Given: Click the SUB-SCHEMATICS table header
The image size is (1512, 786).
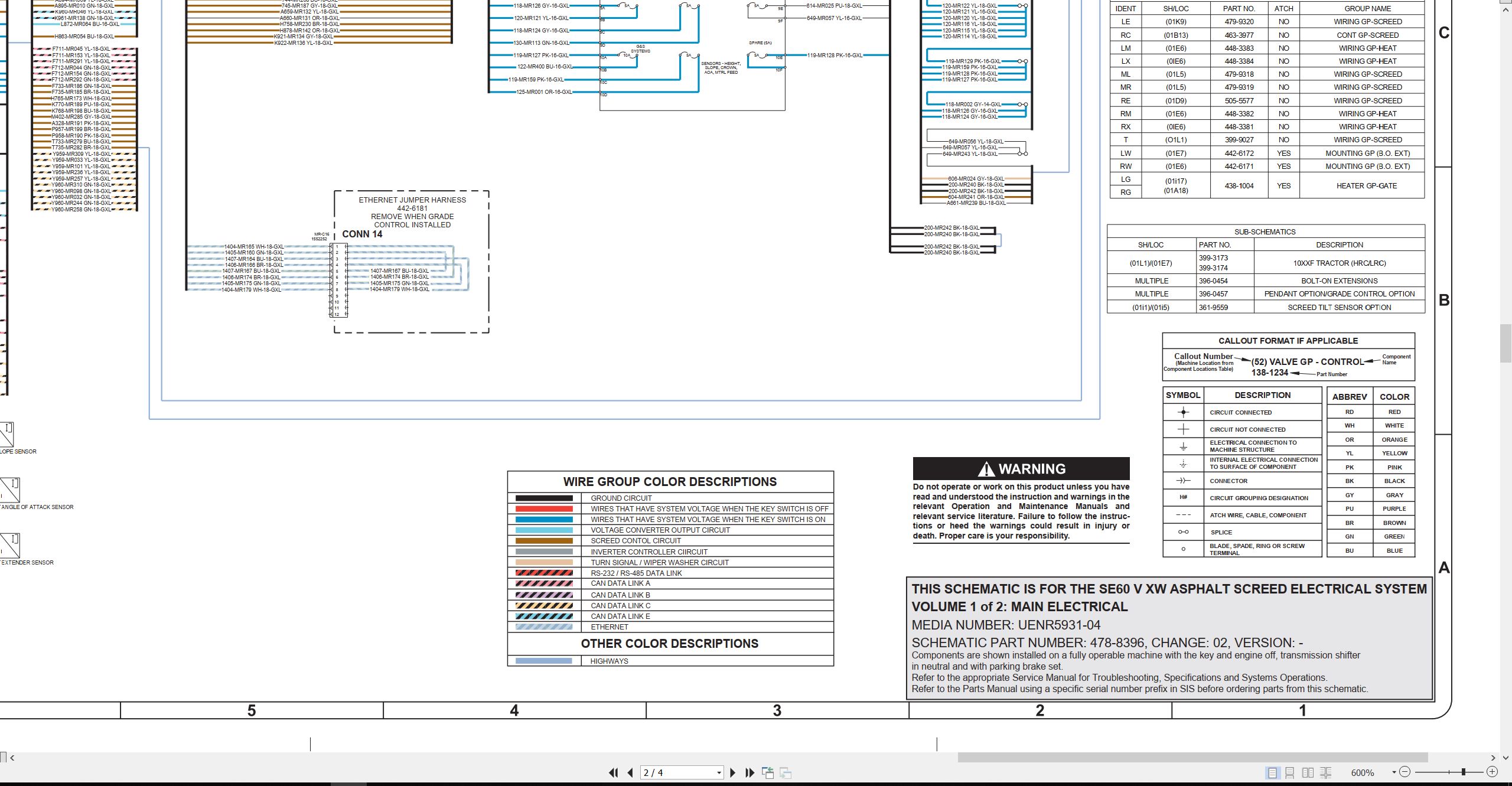Looking at the screenshot, I should 1265,231.
